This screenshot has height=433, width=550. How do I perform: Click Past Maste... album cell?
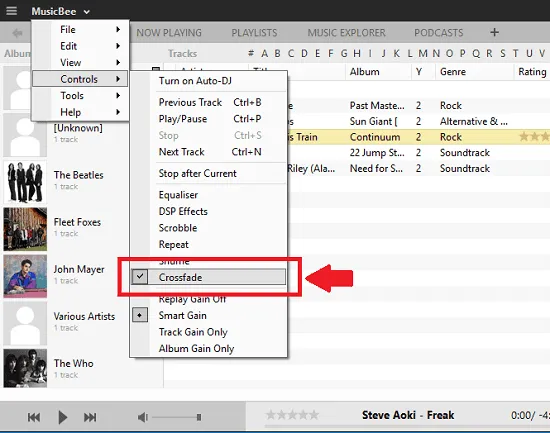pyautogui.click(x=377, y=105)
